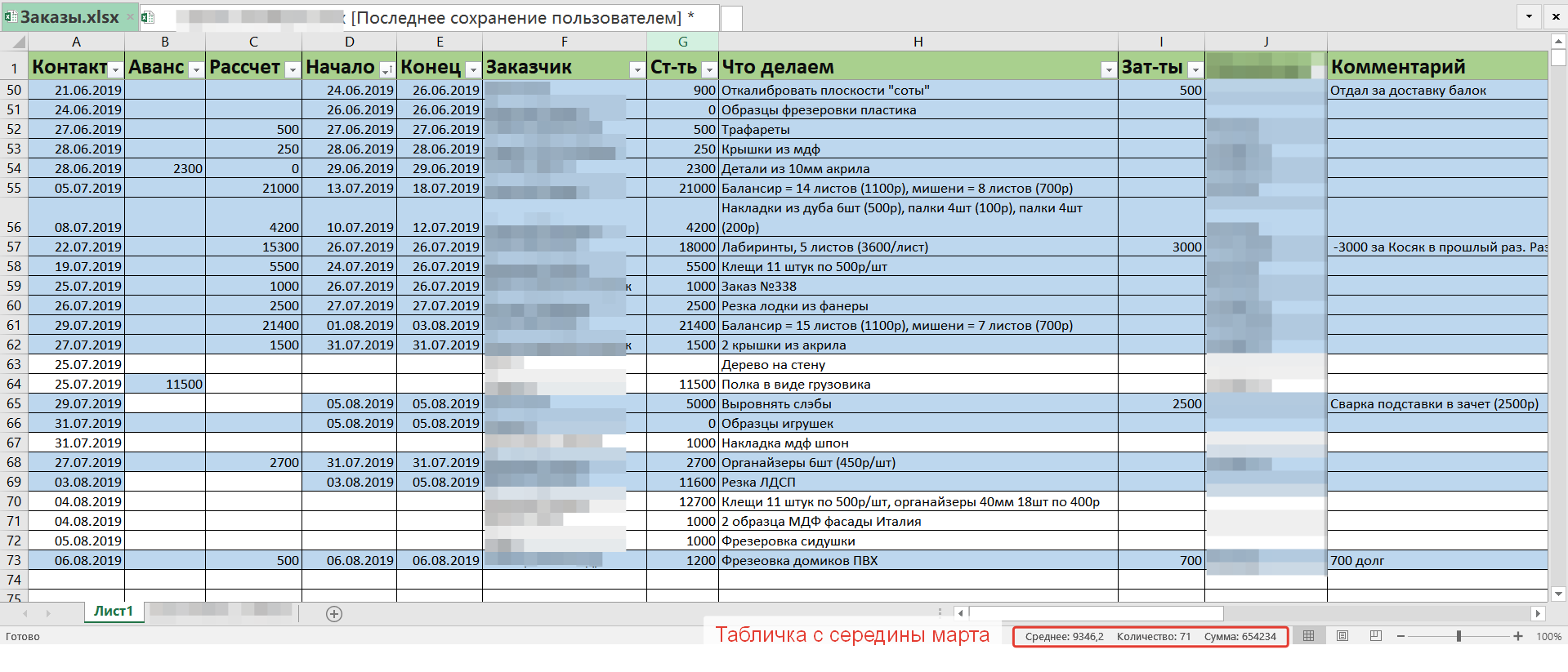1568x672 pixels.
Task: Click the Сумма: 654234 status bar value
Action: 1240,636
